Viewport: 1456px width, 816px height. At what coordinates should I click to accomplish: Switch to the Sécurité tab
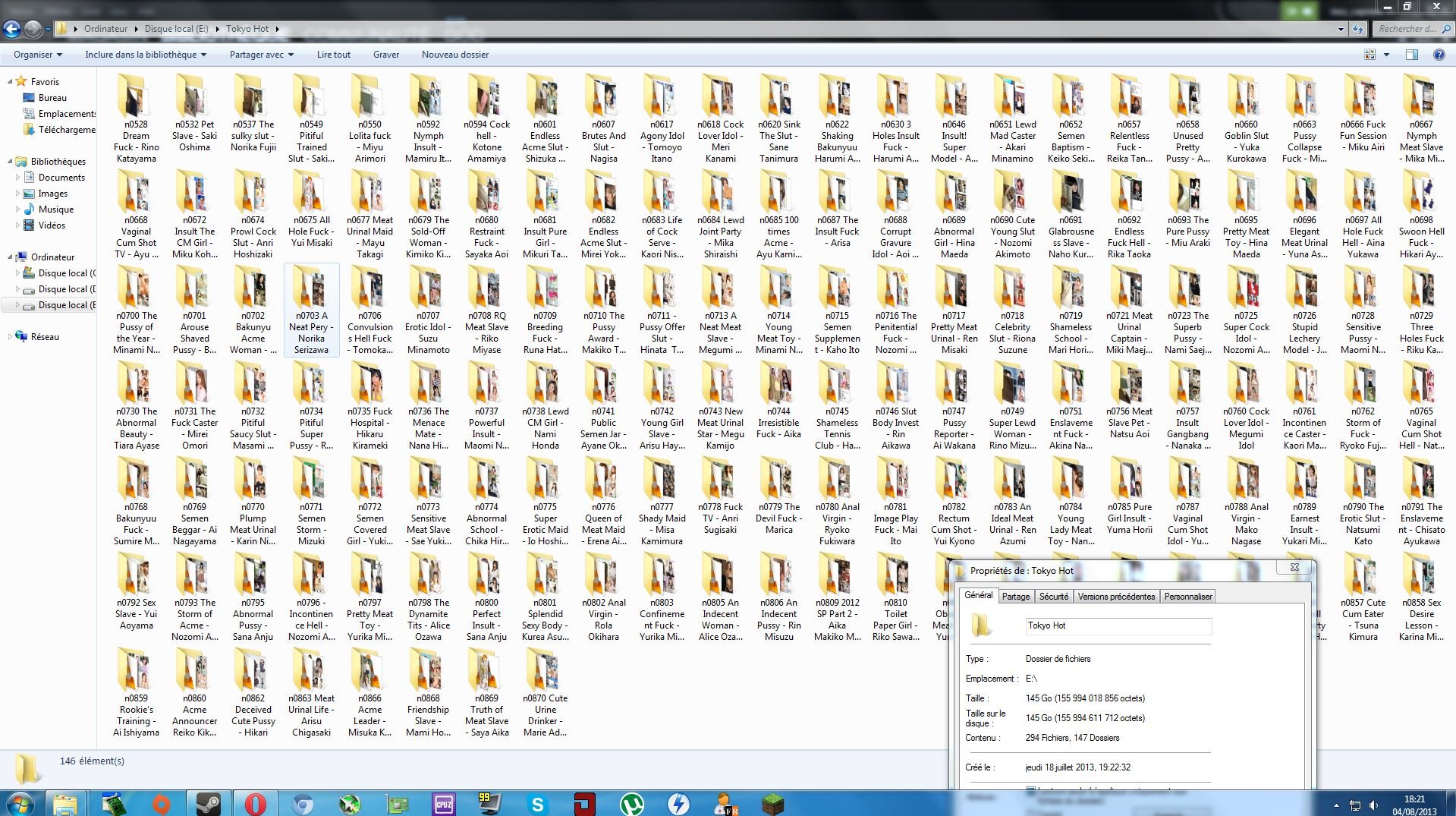pos(1053,597)
